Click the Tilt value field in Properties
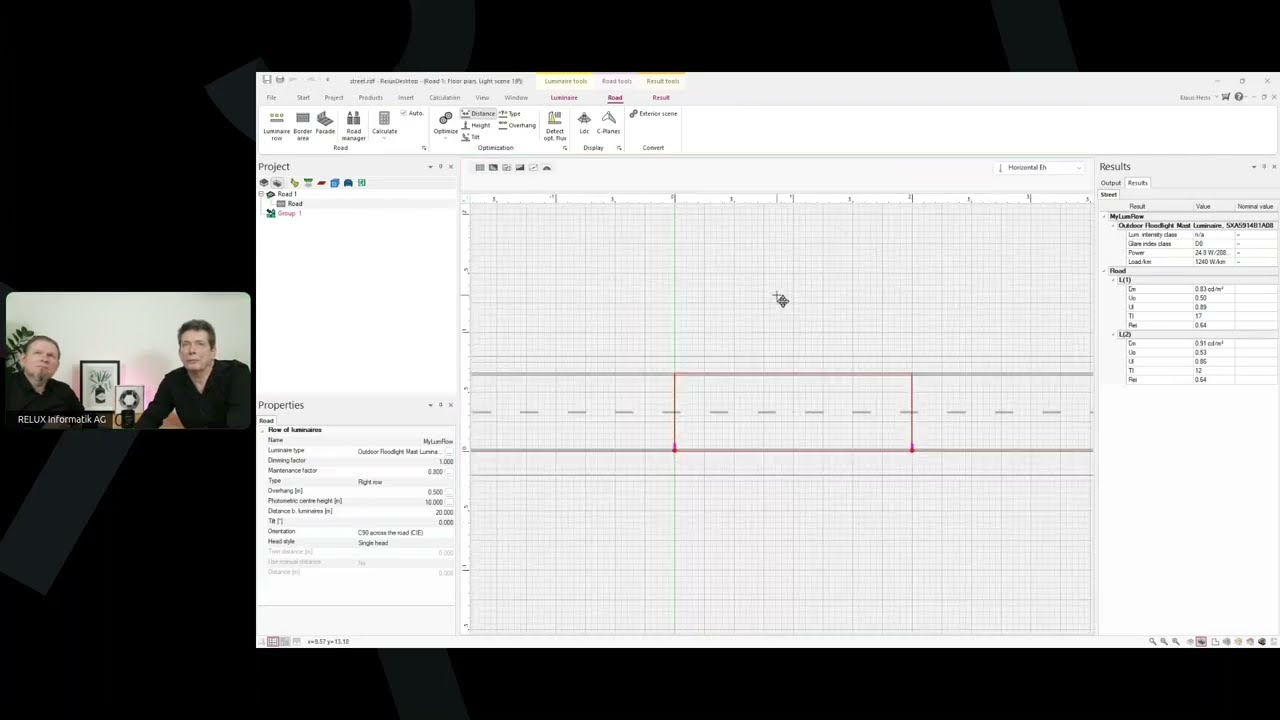The image size is (1280, 720). (405, 522)
